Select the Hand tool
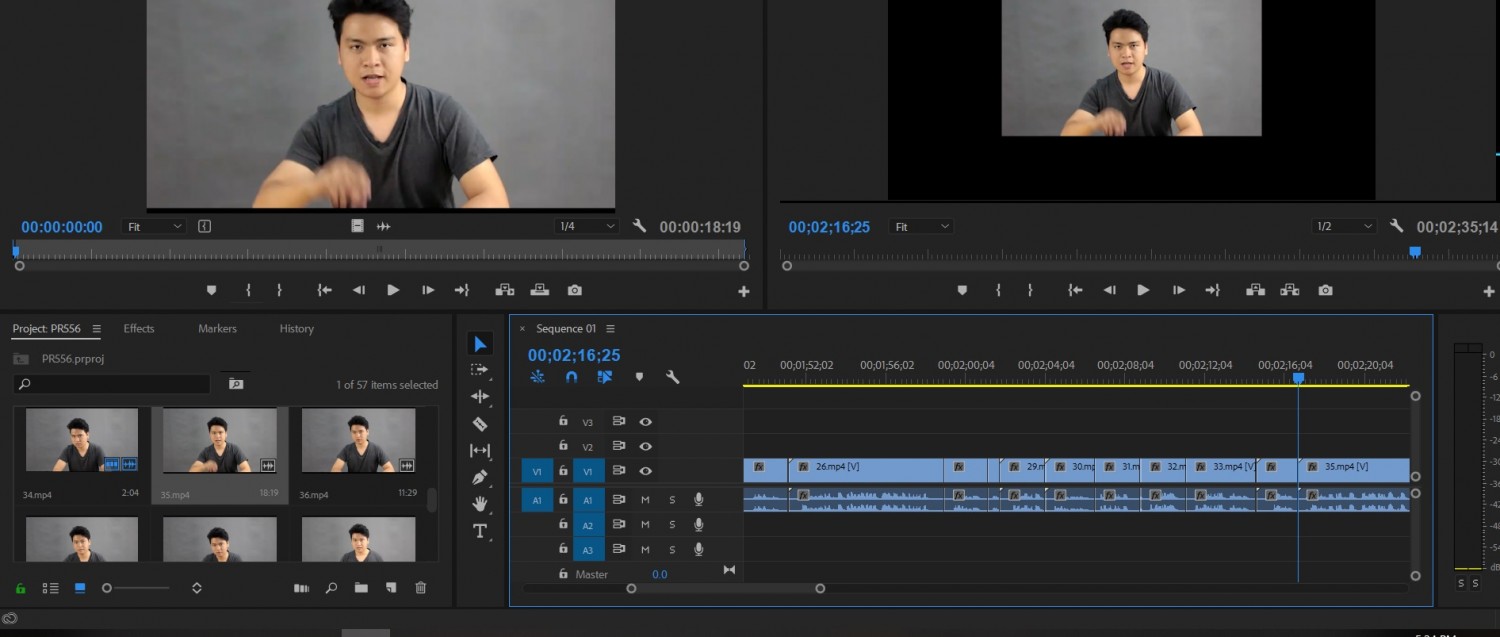 (x=480, y=504)
